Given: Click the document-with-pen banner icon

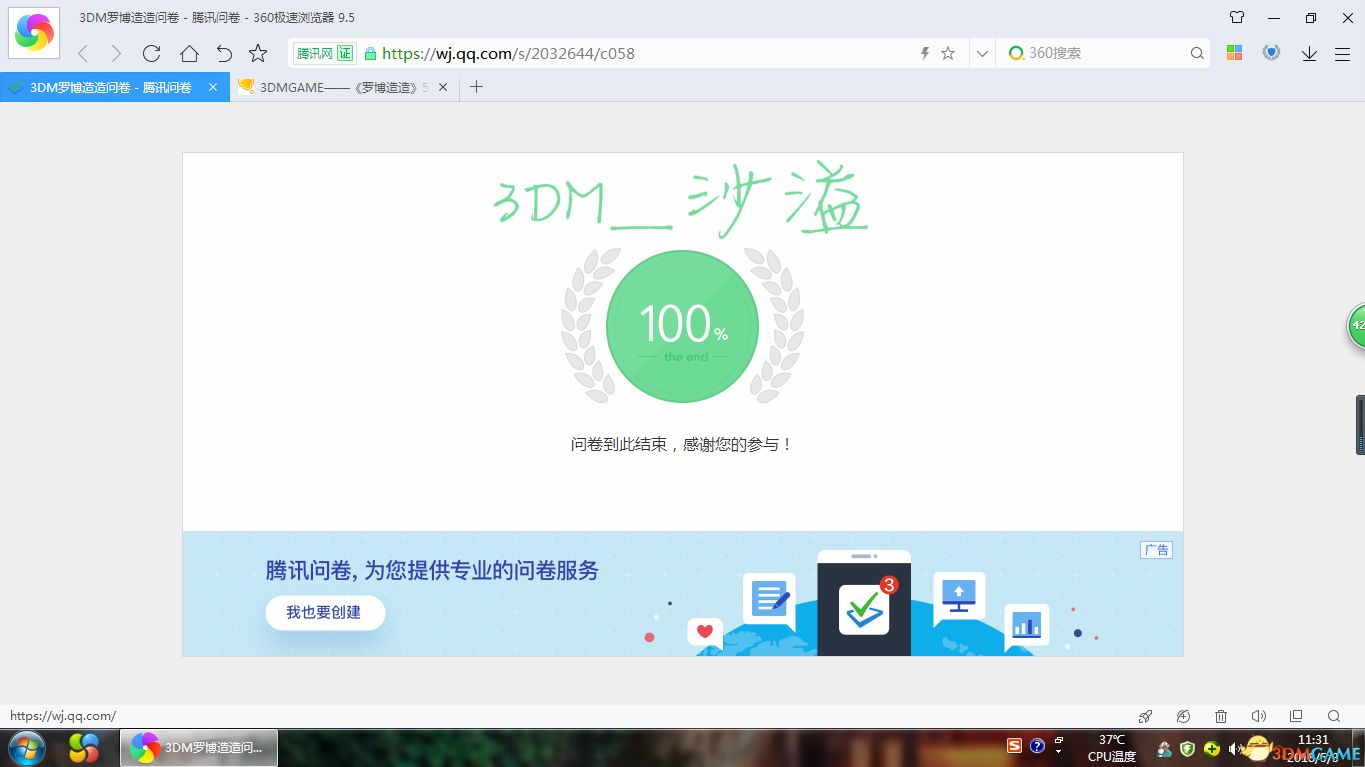Looking at the screenshot, I should pyautogui.click(x=769, y=600).
